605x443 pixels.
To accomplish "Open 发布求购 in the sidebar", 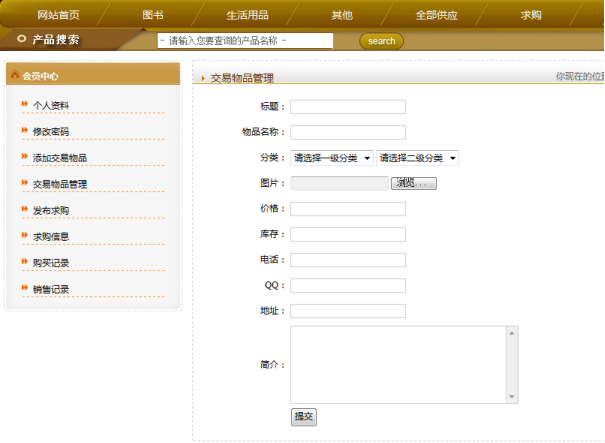I will (51, 210).
